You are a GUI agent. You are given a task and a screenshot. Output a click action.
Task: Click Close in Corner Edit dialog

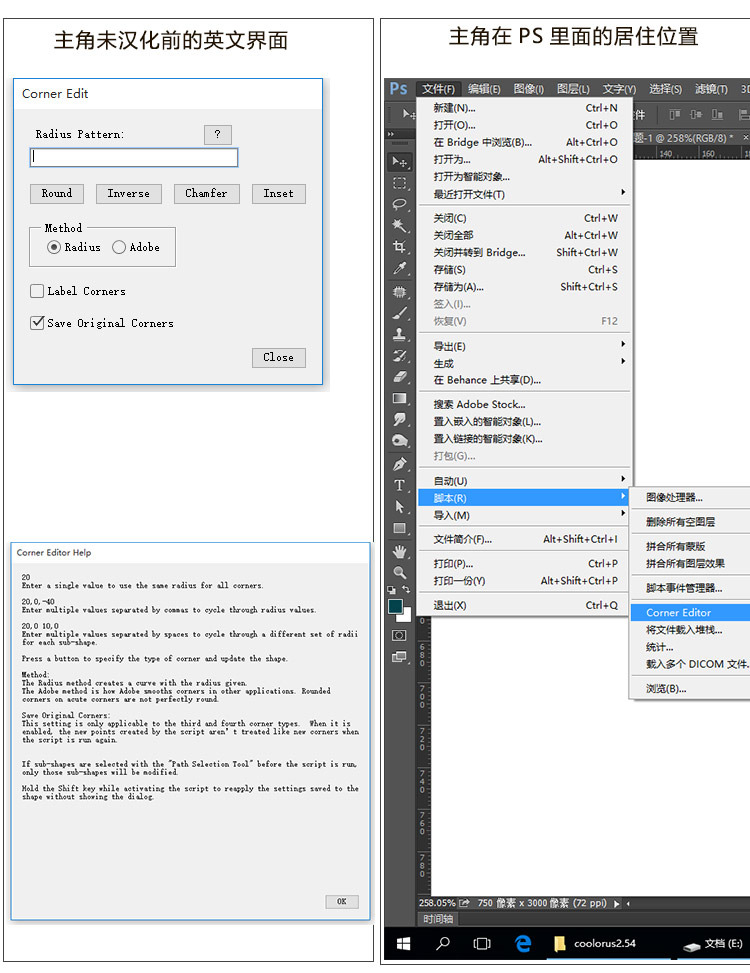tap(279, 357)
